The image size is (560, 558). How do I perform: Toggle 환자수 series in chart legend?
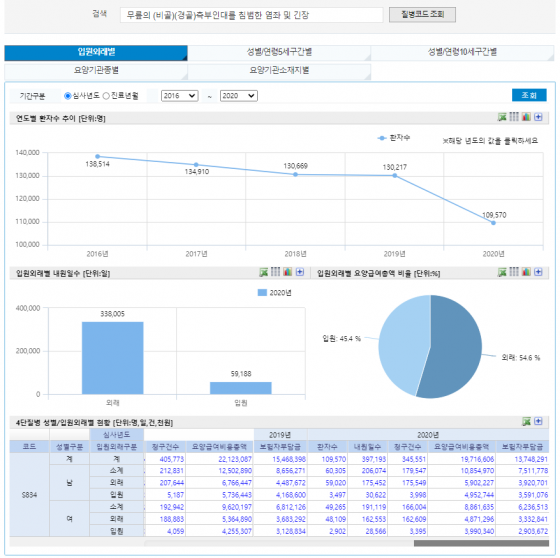[394, 138]
